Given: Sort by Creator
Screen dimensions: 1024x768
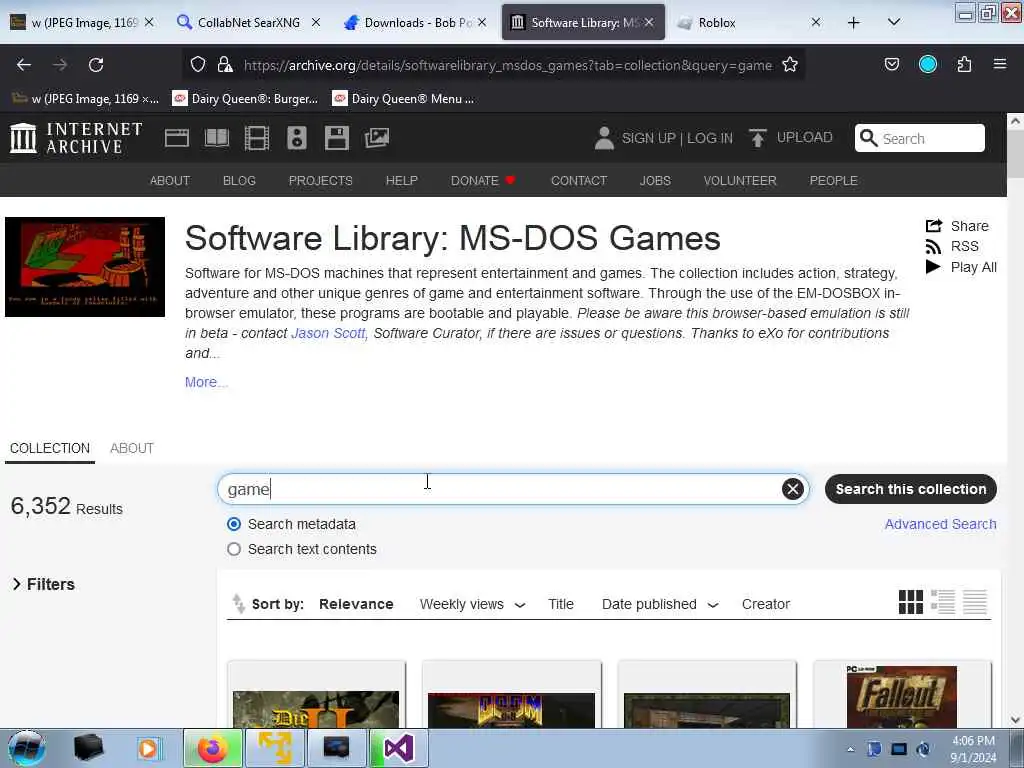Looking at the screenshot, I should (765, 604).
